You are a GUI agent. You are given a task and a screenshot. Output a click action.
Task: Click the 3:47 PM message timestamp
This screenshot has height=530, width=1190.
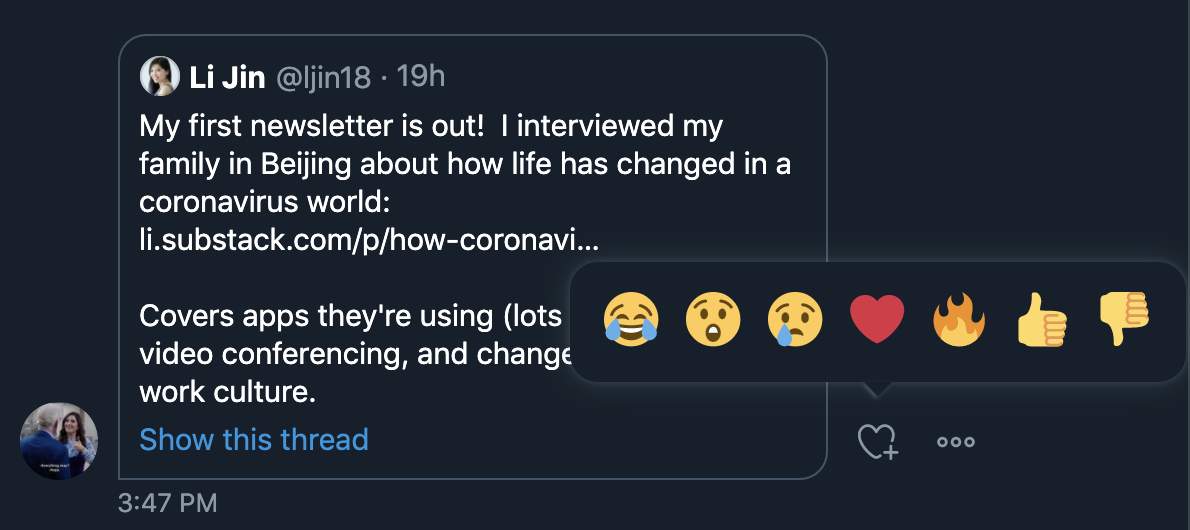[168, 503]
